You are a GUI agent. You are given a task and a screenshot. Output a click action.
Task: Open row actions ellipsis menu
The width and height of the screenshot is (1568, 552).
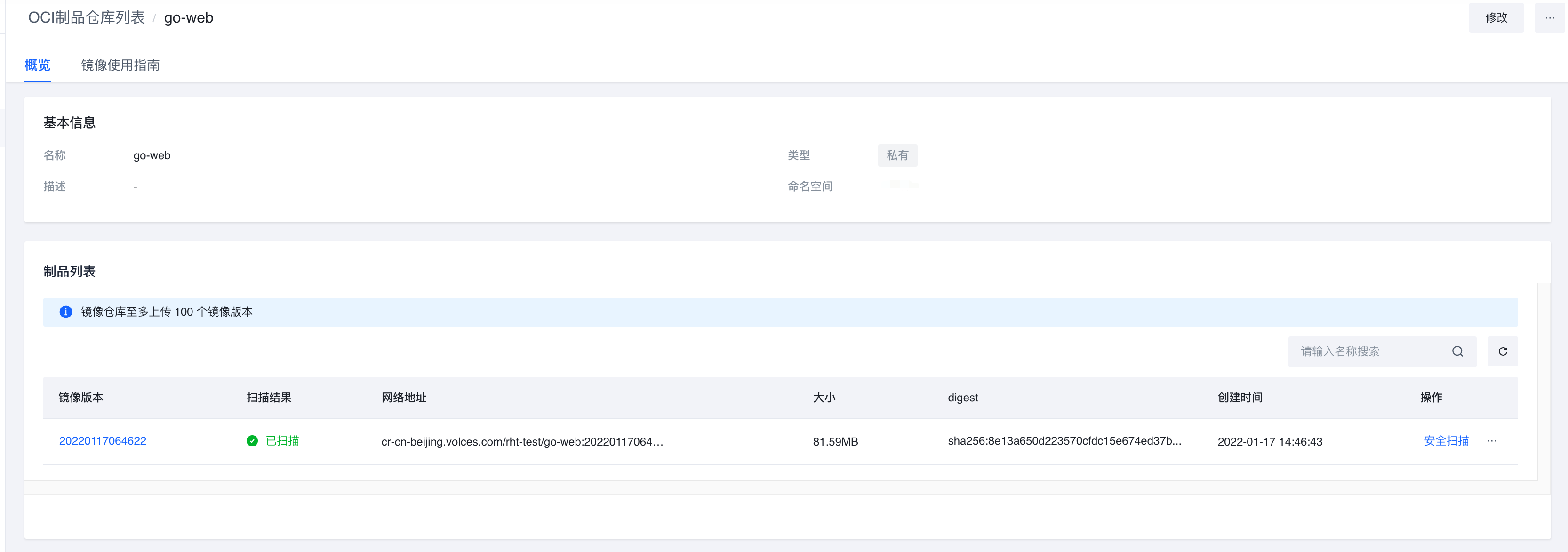(1491, 441)
